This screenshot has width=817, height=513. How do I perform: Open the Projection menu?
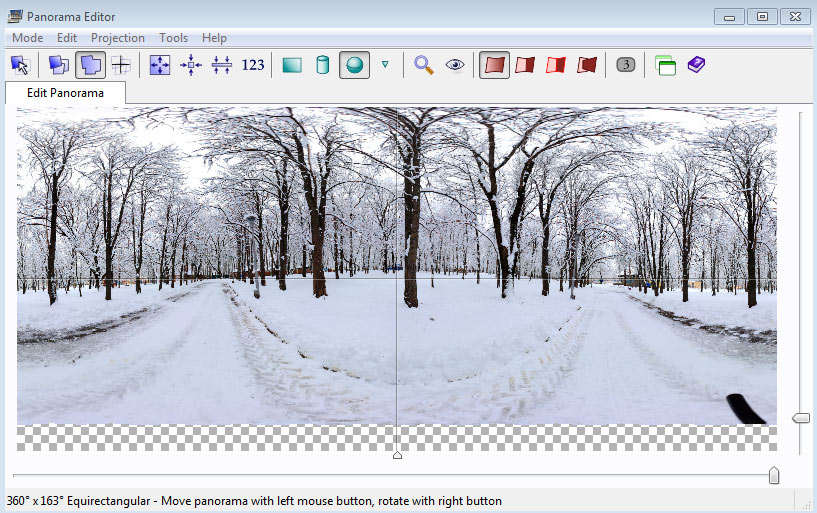click(118, 38)
